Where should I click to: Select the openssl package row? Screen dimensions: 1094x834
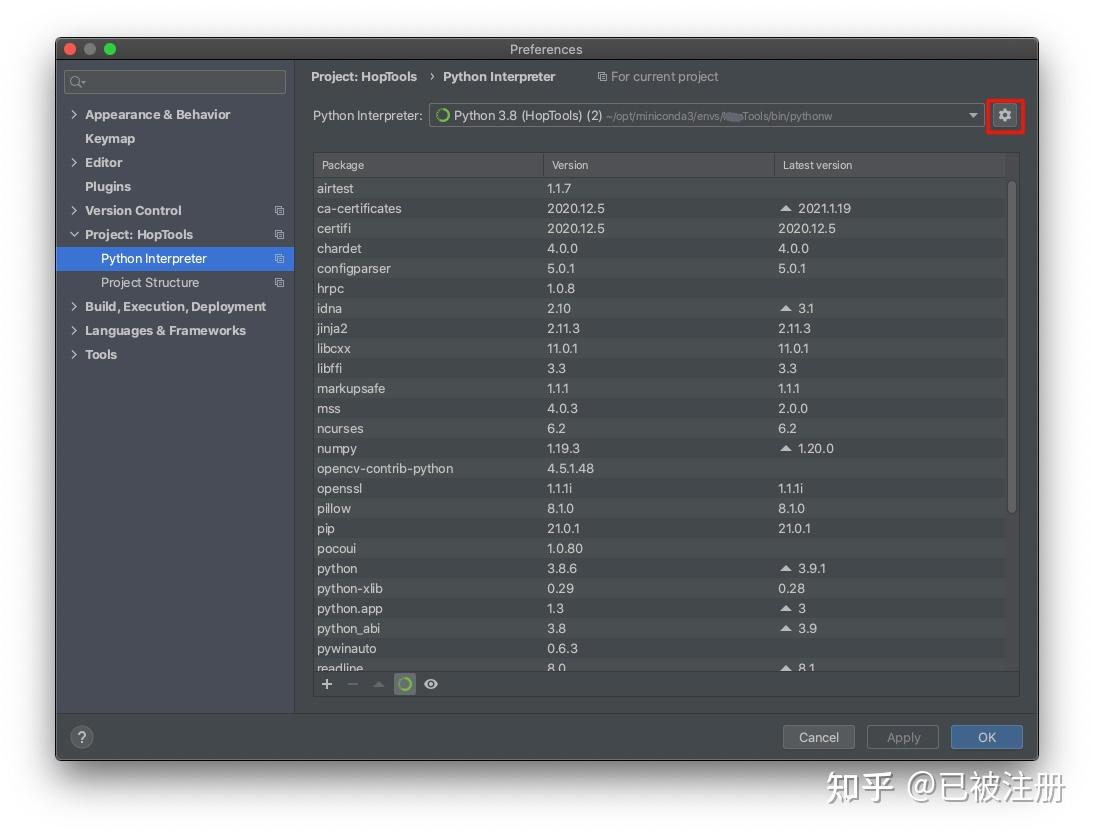pyautogui.click(x=660, y=489)
